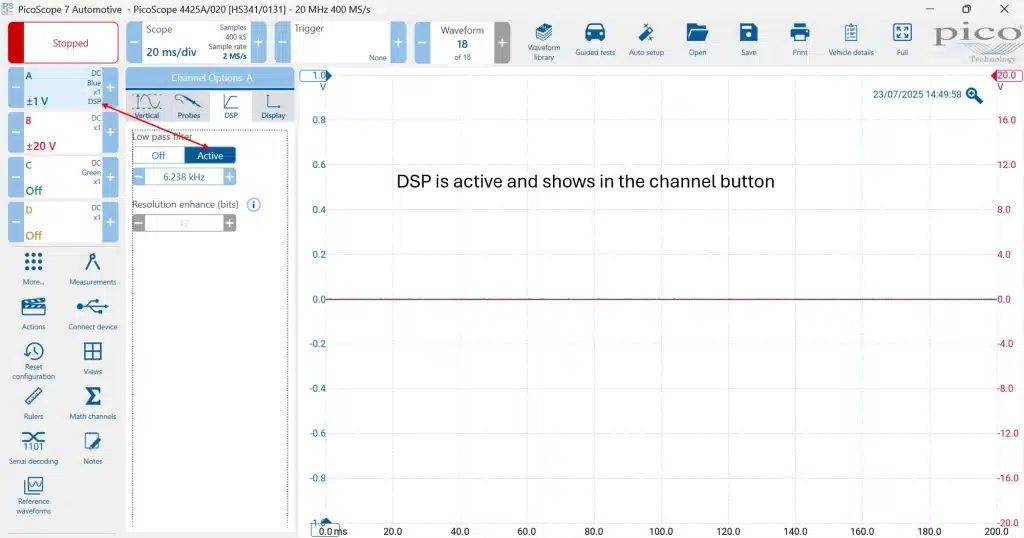Switch to the Vertical tab
The width and height of the screenshot is (1024, 538).
click(146, 106)
